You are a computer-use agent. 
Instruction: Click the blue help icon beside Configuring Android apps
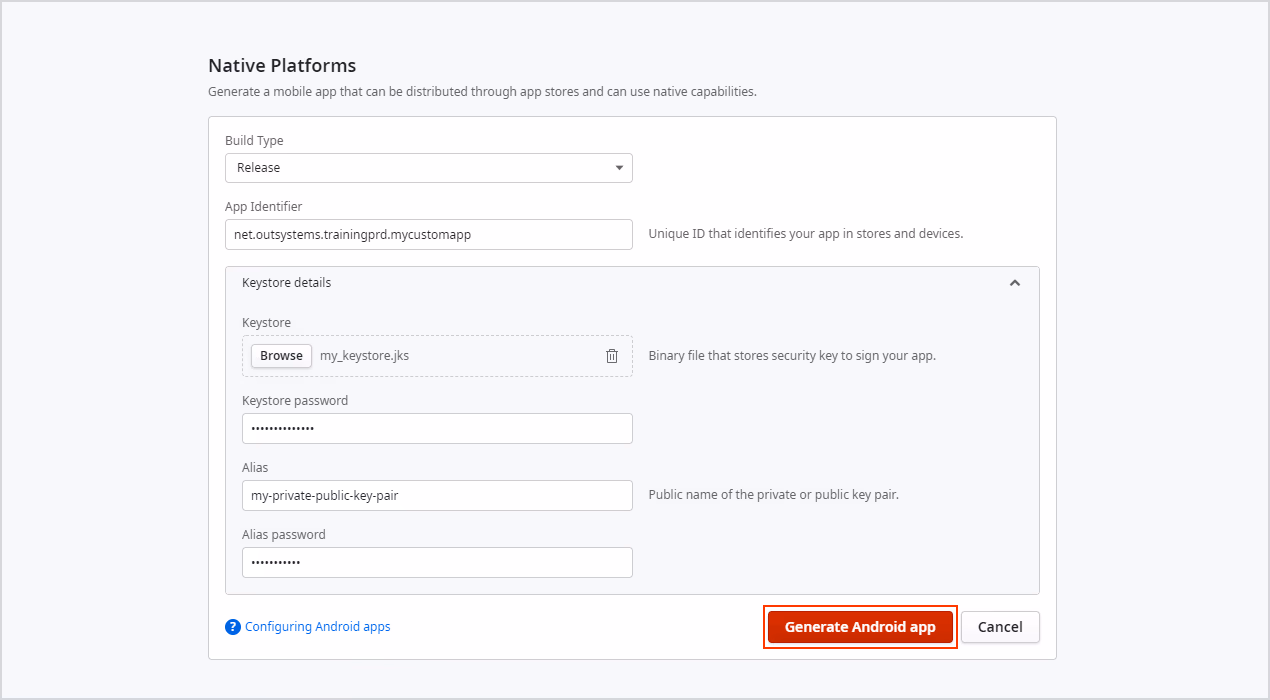click(232, 626)
